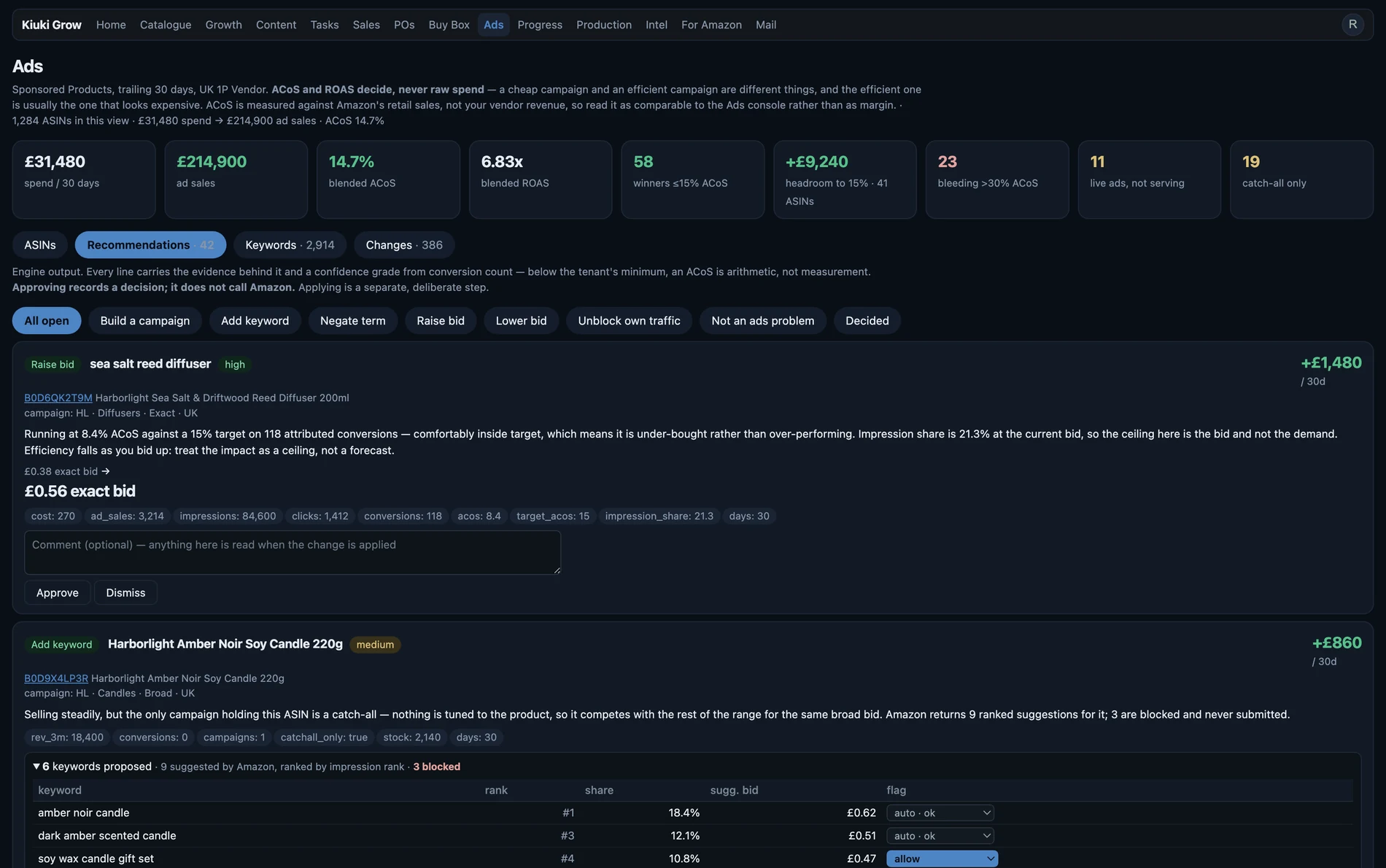Viewport: 1386px width, 868px height.
Task: Open flag dropdown for soy wax candle gift set
Action: point(942,859)
